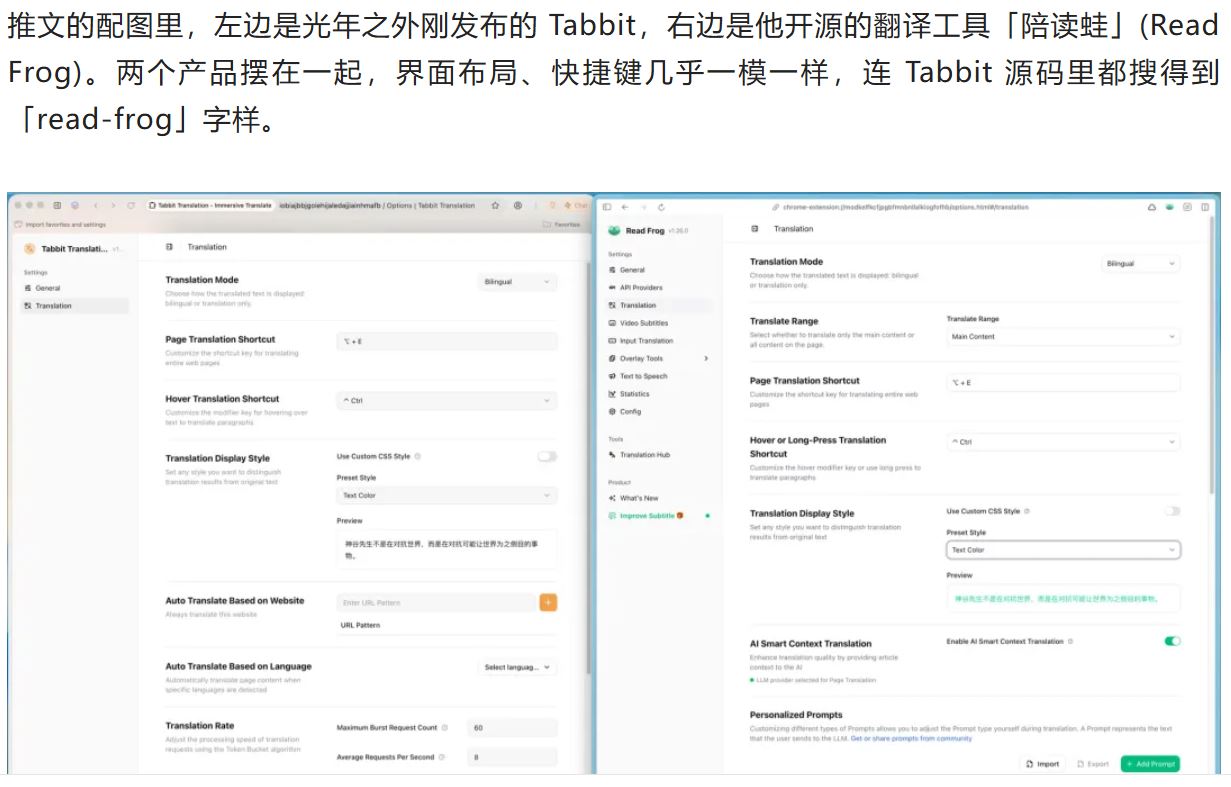Click info icon next to Enable AI Smart Context

click(x=1070, y=641)
